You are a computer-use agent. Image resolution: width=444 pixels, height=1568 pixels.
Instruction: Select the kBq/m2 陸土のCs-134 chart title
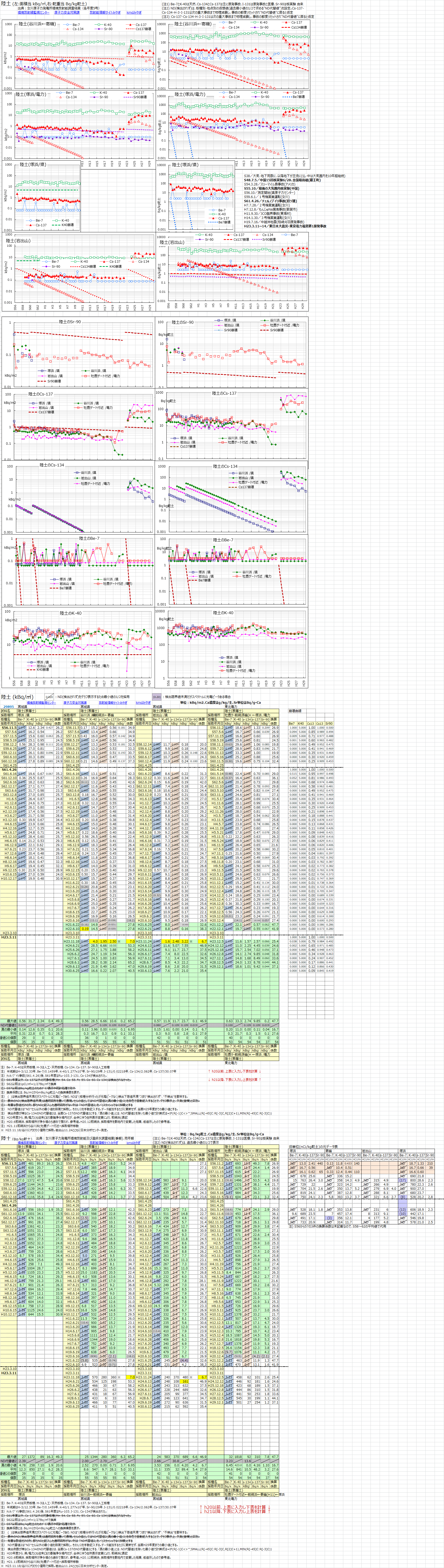click(x=52, y=465)
